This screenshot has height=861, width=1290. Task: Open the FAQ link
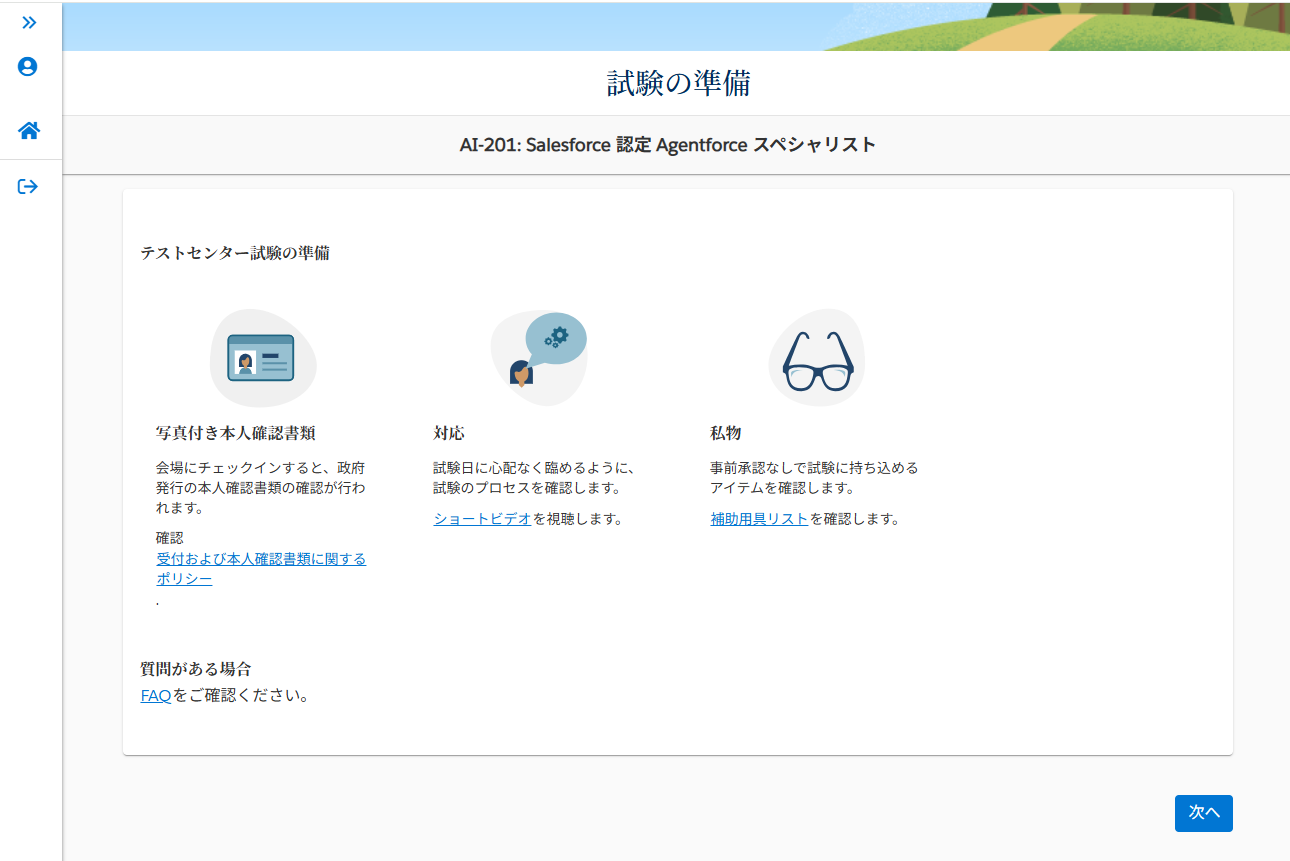156,696
